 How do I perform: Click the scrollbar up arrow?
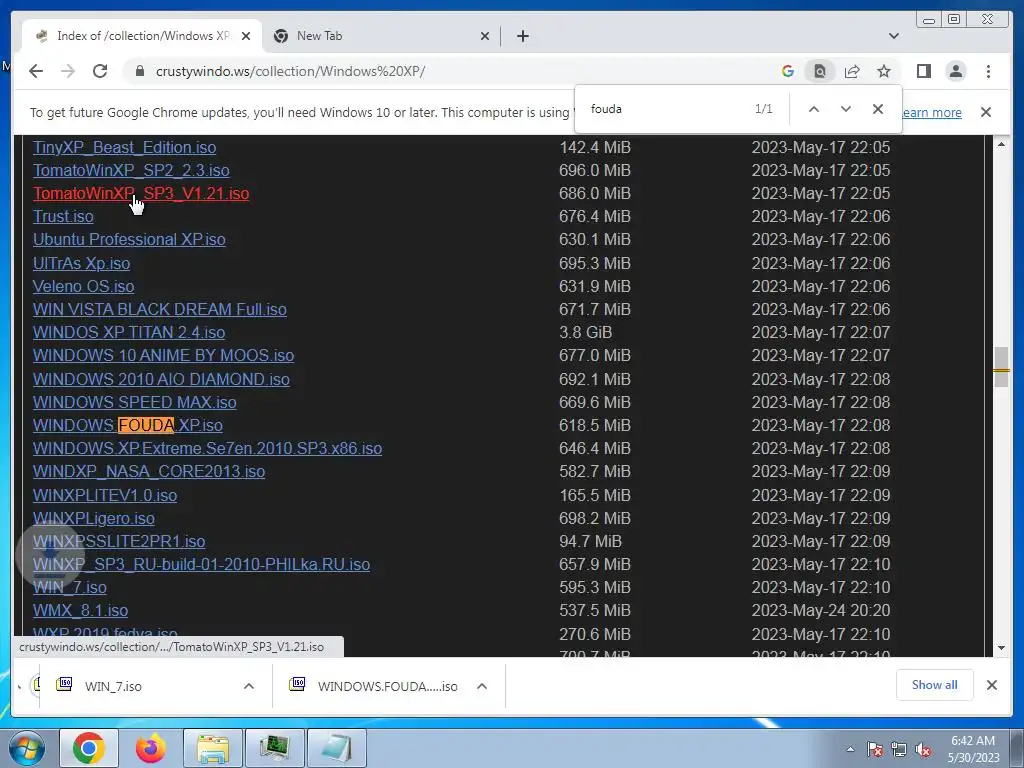coord(1001,144)
